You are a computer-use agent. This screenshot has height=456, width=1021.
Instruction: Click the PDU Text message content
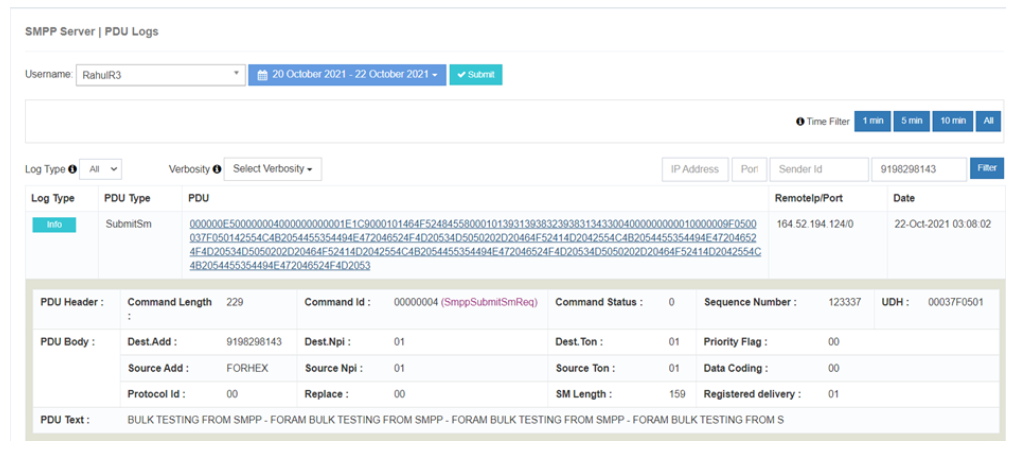coord(456,420)
